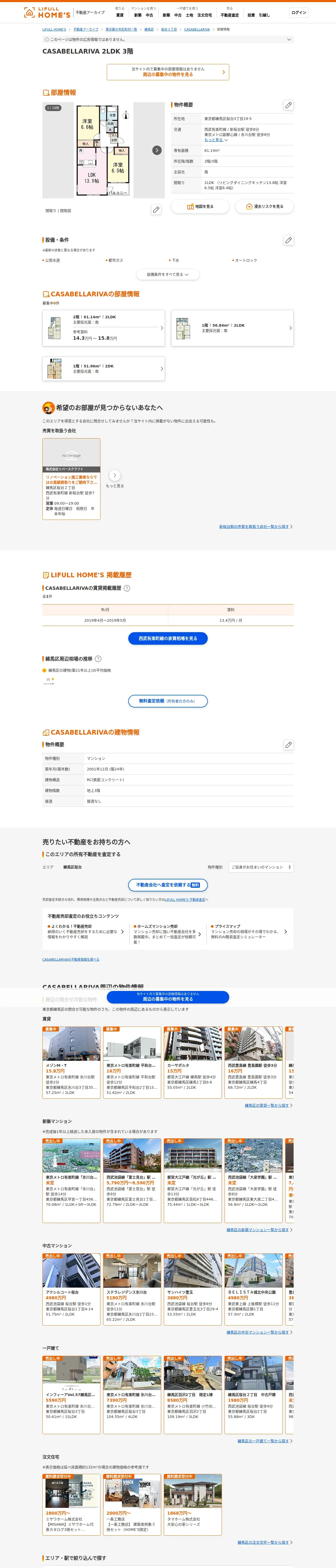This screenshot has width=336, height=1568.
Task: Click blue floating 周辺の募集中の物件を見る bar
Action: [168, 997]
